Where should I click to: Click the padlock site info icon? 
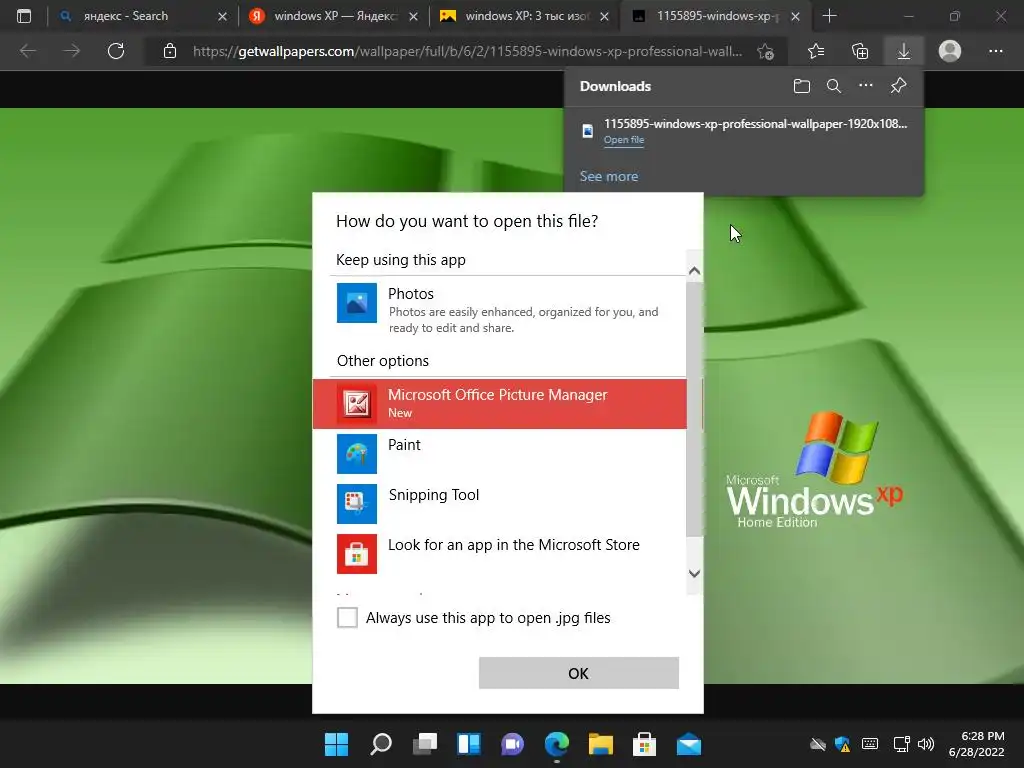coord(170,51)
